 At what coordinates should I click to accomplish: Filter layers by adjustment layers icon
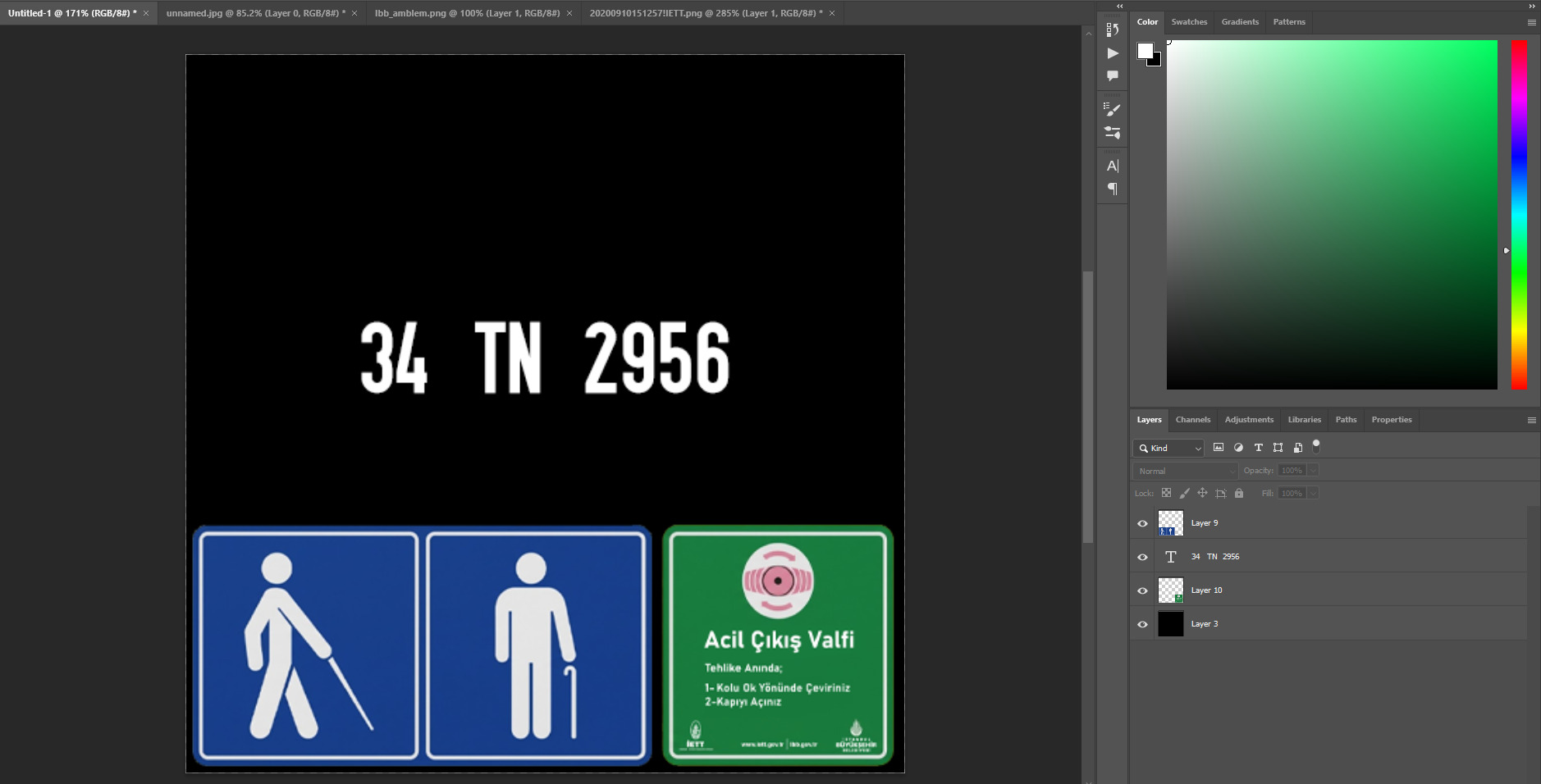pos(1238,448)
